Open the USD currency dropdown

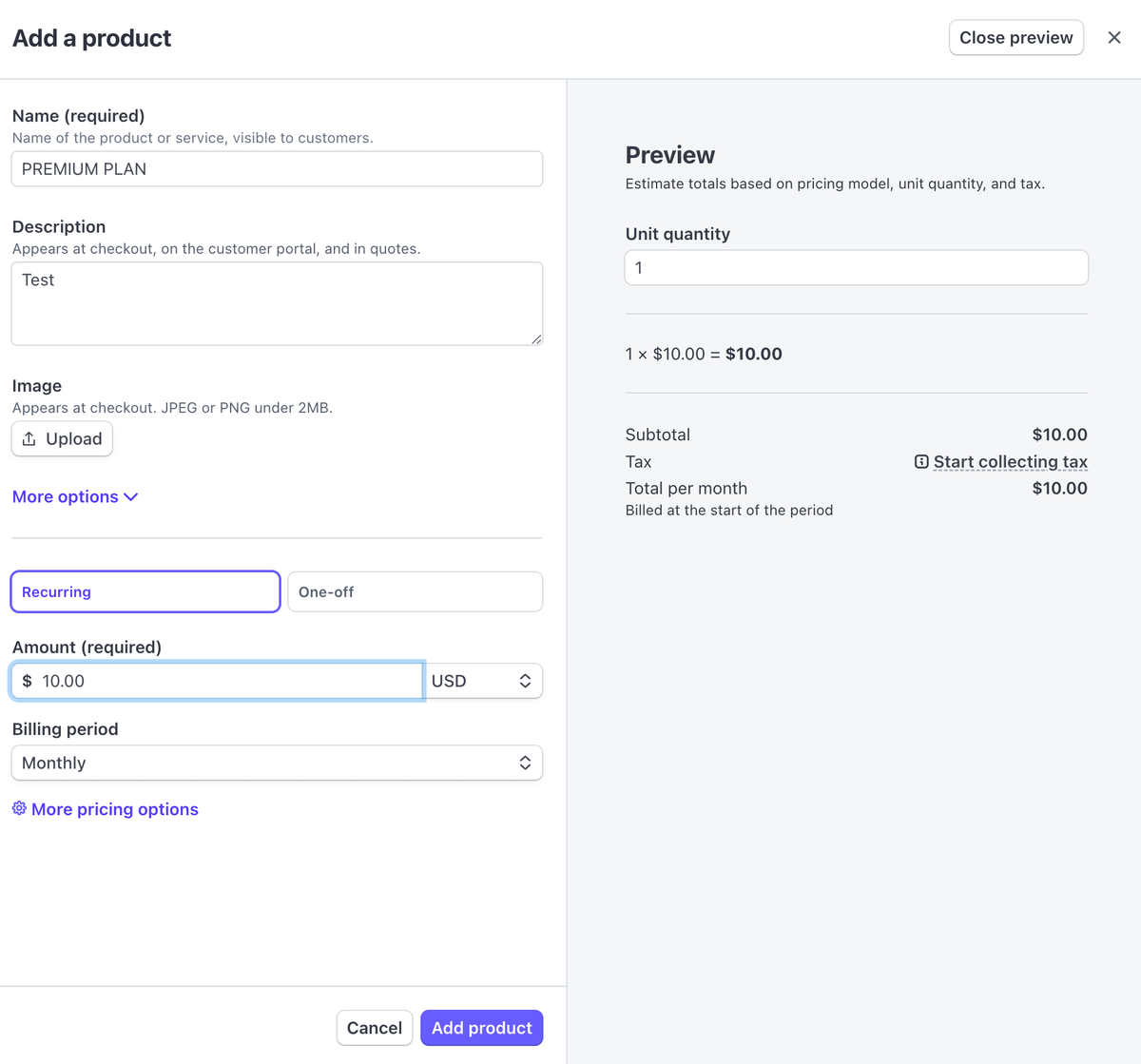(483, 681)
